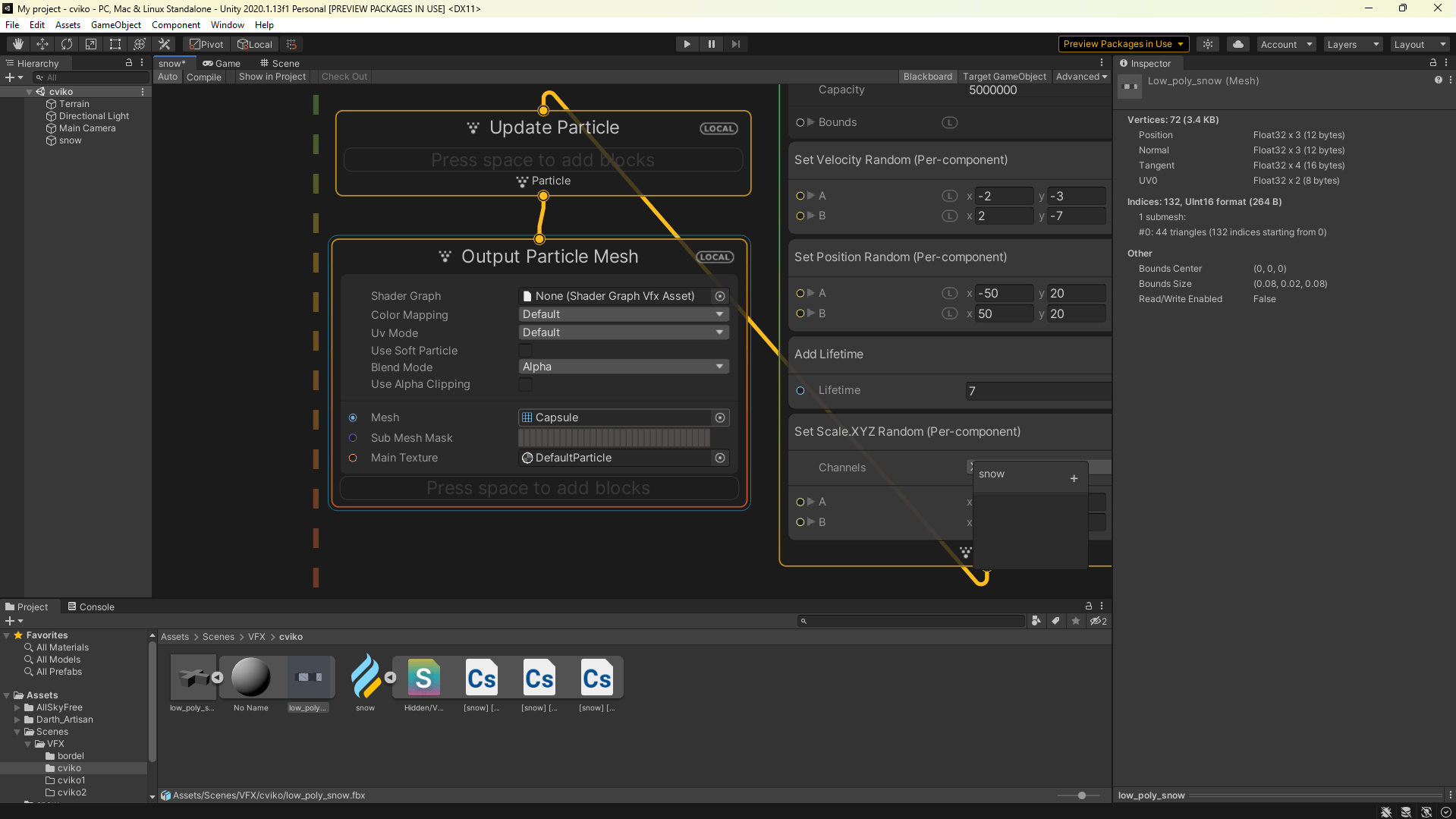Toggle favorites star in Project search bar
1456x819 pixels.
click(x=1075, y=621)
